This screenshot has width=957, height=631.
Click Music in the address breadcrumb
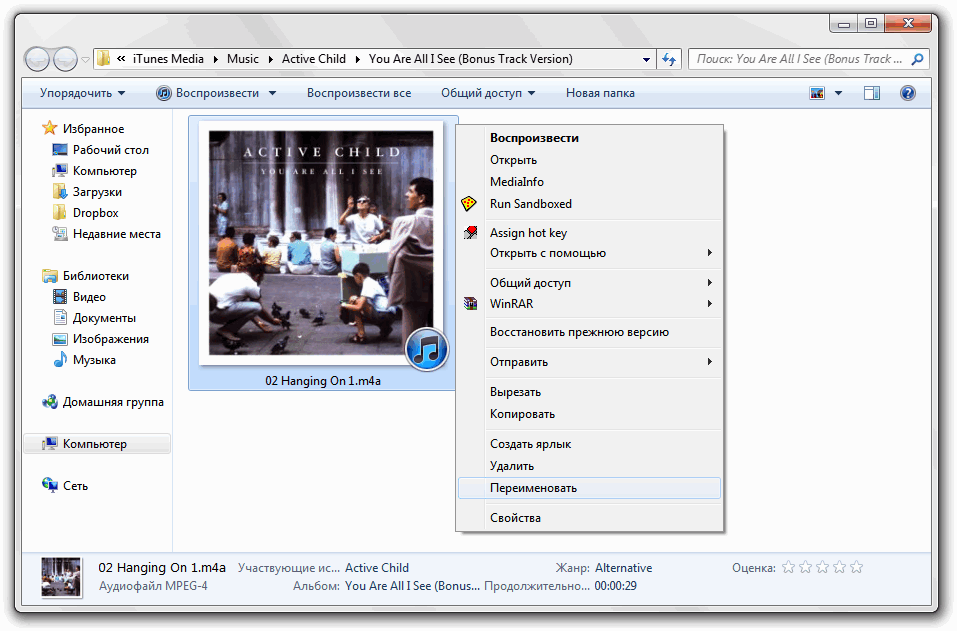(243, 59)
